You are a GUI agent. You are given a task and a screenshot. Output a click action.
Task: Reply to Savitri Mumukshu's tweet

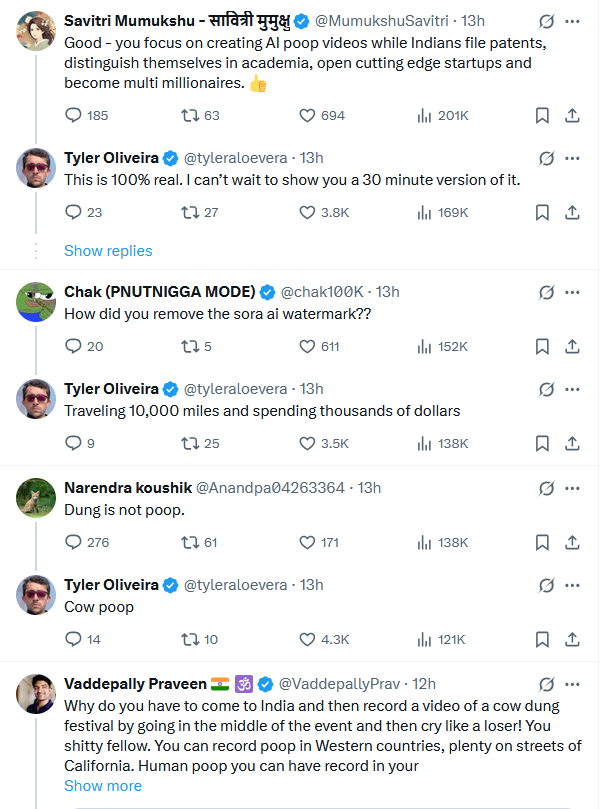pos(73,115)
